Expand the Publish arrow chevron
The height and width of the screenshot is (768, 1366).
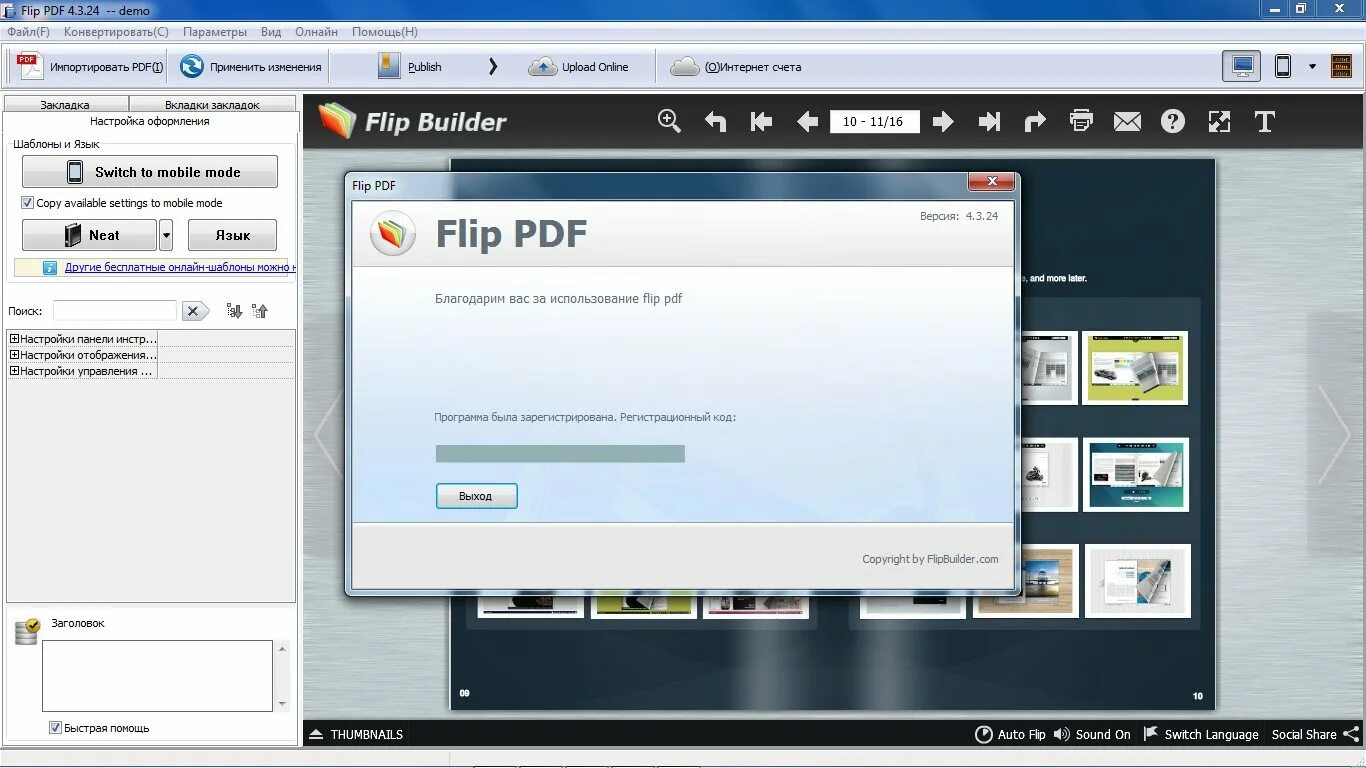coord(492,67)
